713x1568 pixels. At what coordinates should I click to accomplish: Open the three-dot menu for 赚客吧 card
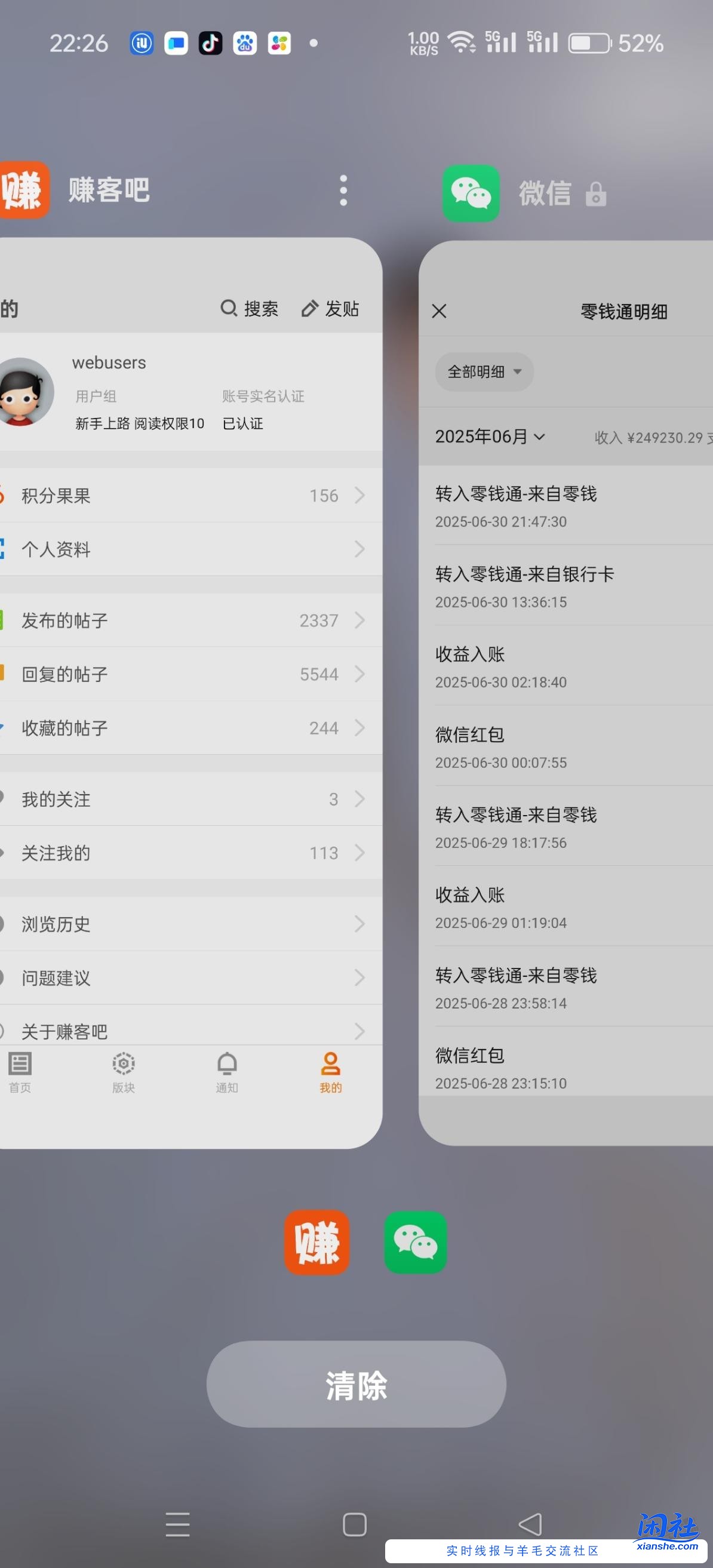(343, 190)
